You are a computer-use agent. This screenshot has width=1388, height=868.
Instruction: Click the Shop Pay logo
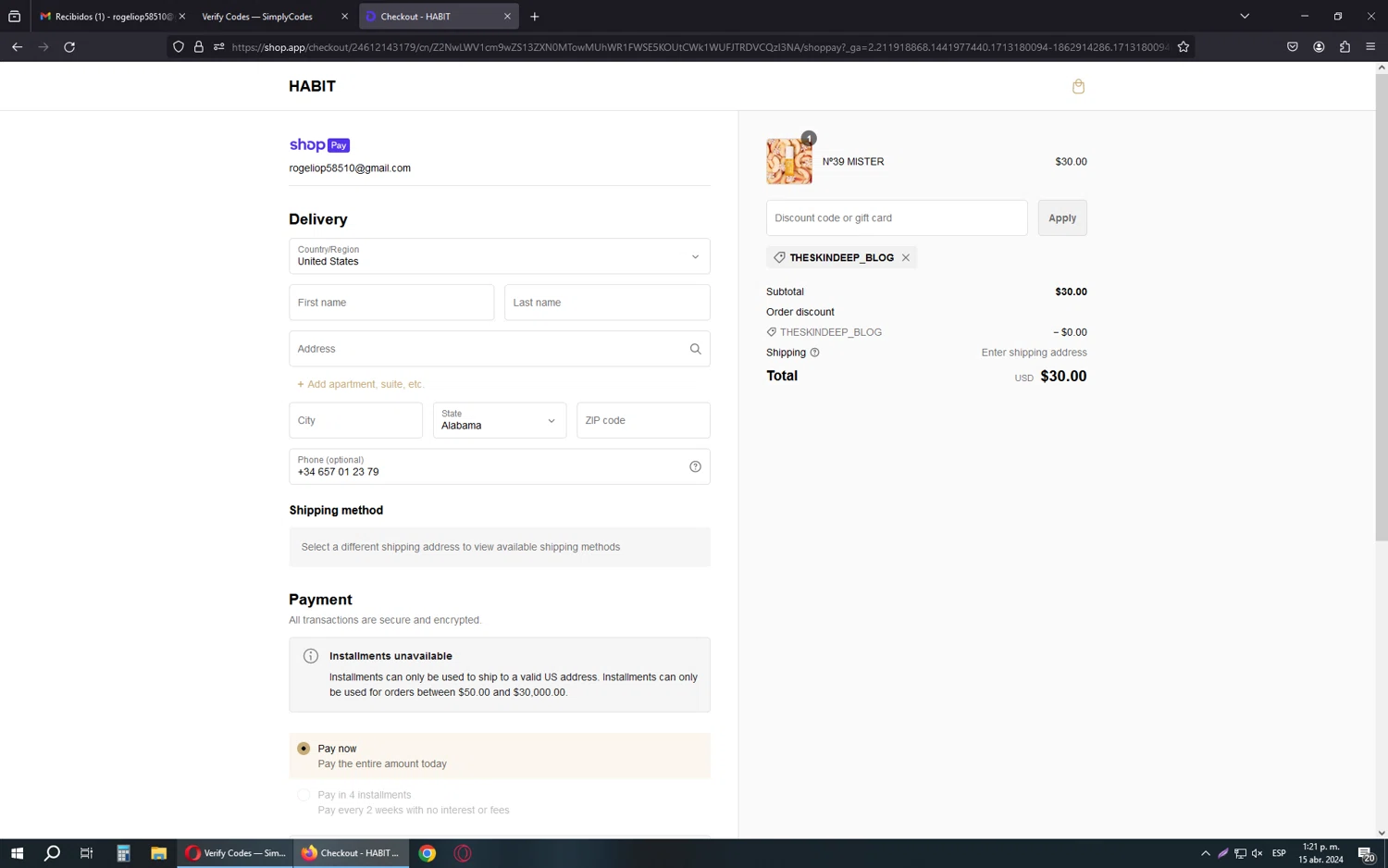coord(319,145)
